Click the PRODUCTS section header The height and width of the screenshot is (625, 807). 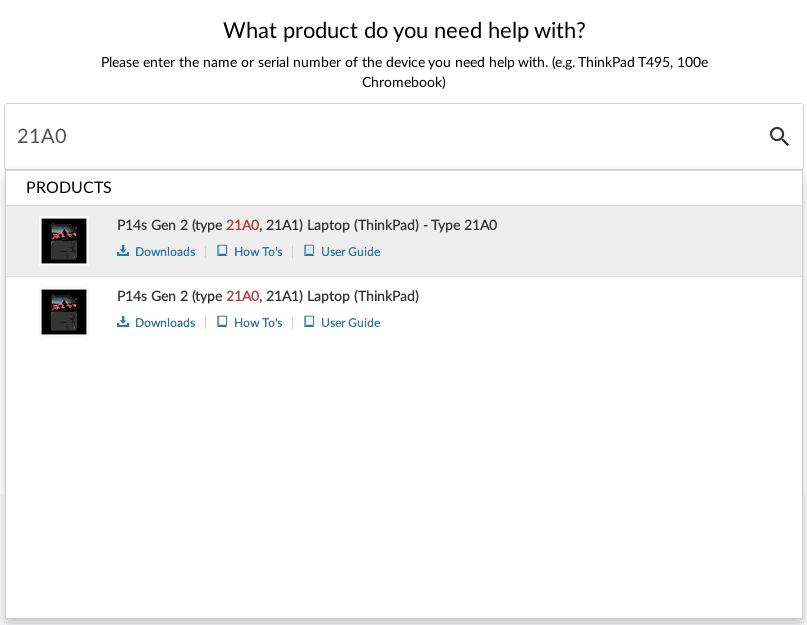68,187
